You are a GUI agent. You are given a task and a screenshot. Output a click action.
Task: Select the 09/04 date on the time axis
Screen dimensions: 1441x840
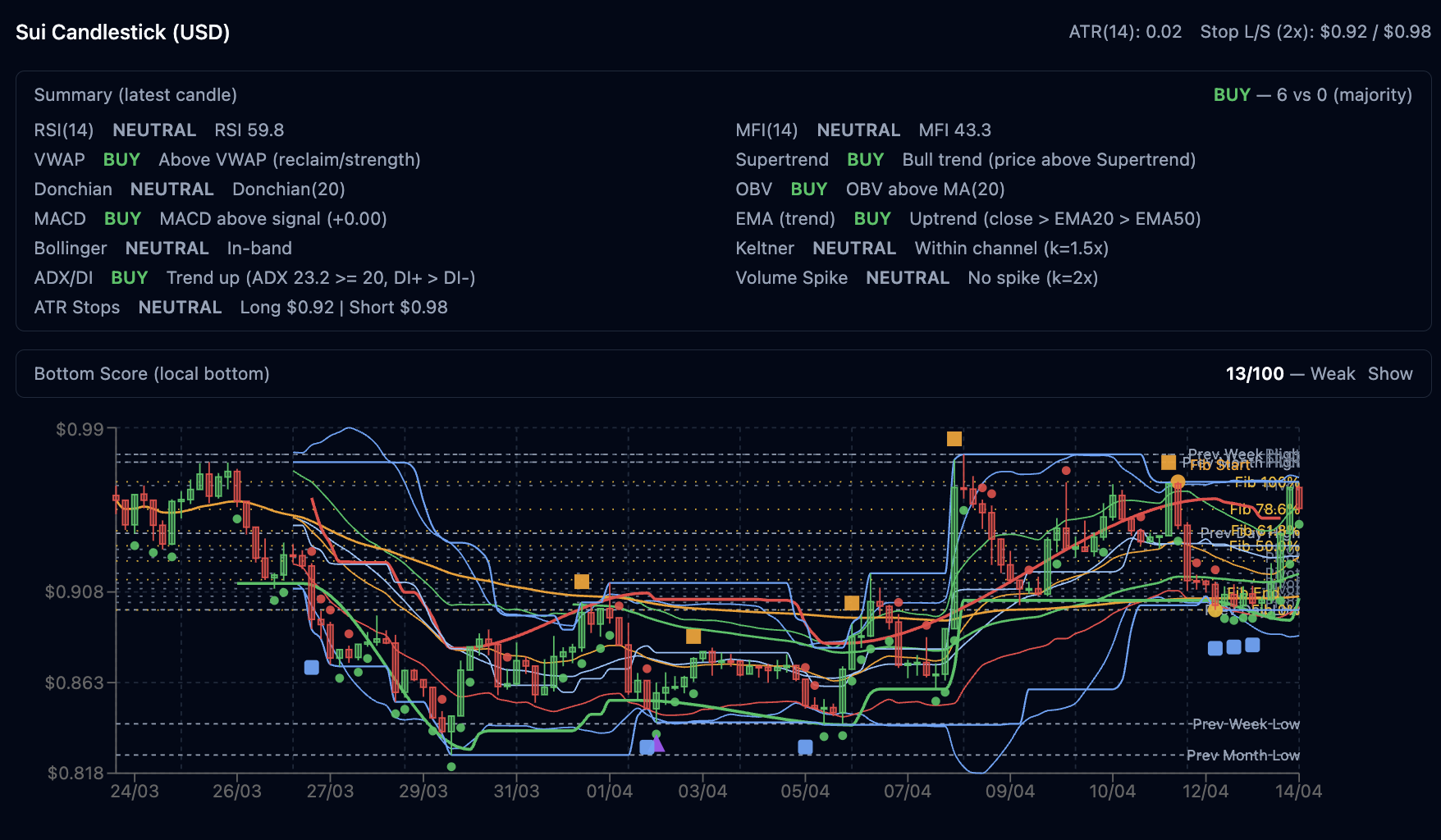click(1009, 792)
